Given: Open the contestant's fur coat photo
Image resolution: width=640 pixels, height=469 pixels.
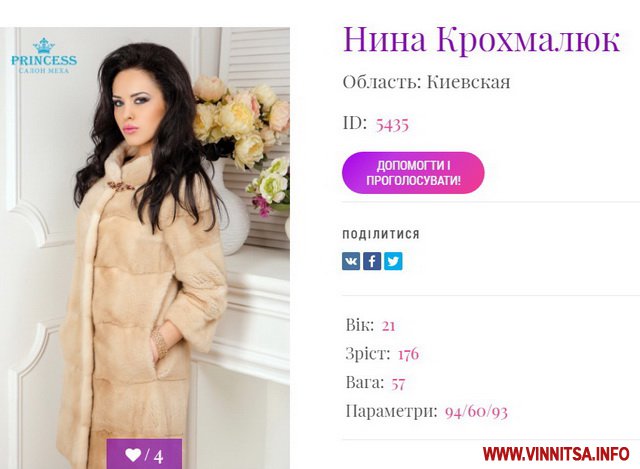Looking at the screenshot, I should tap(145, 248).
